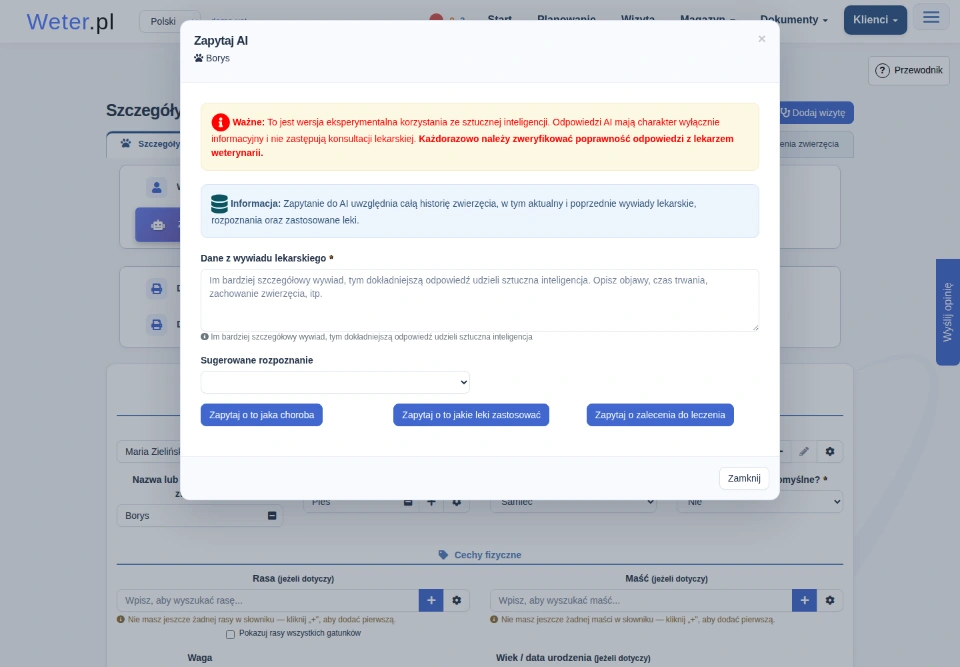Open the Maść settings gear
The width and height of the screenshot is (960, 667).
(830, 600)
